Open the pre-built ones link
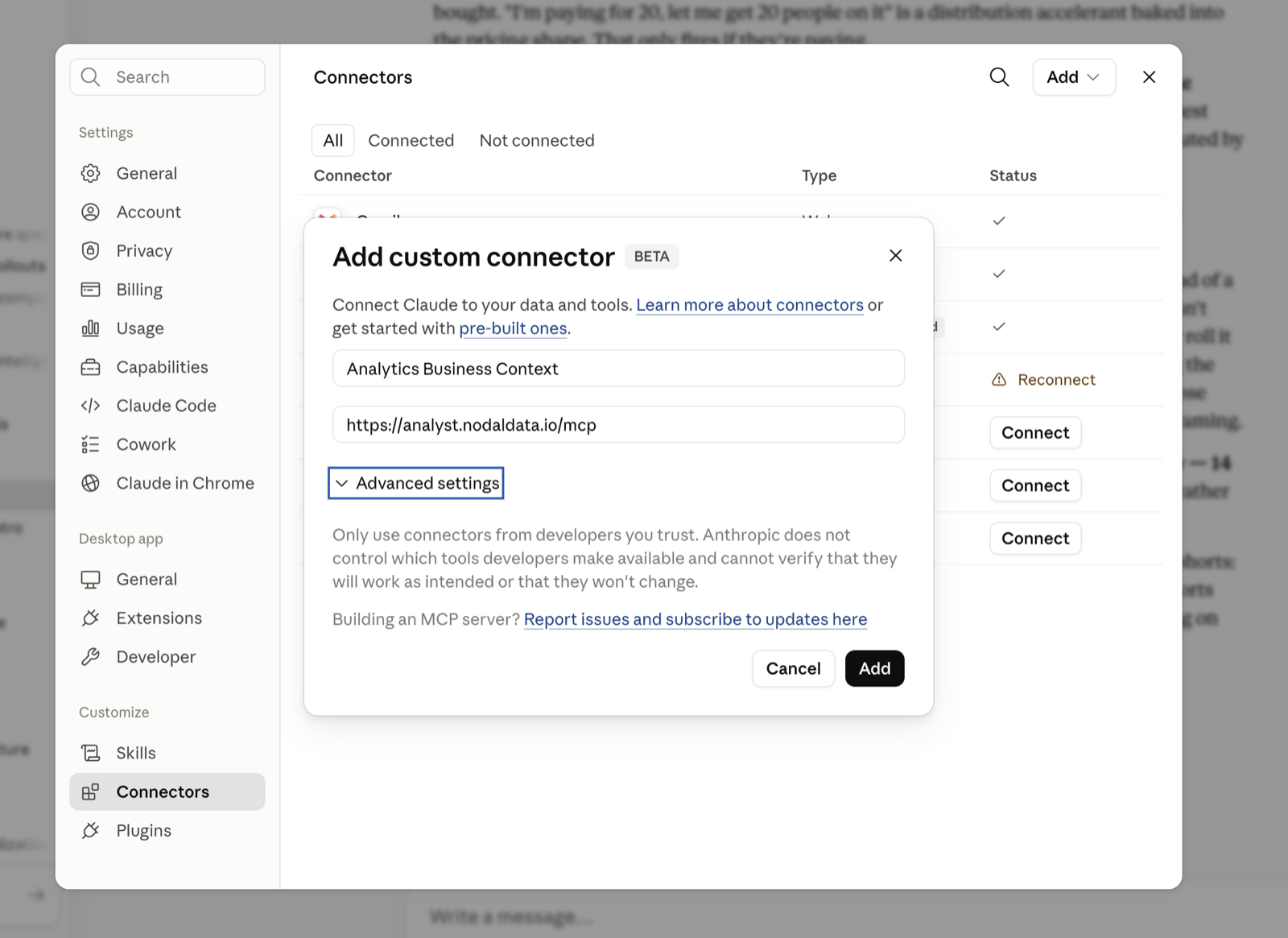The height and width of the screenshot is (938, 1288). click(x=513, y=329)
